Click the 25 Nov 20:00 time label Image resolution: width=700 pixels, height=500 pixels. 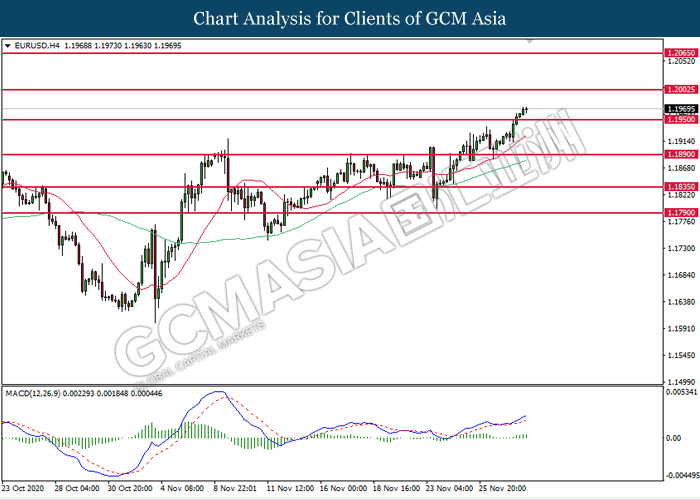503,488
